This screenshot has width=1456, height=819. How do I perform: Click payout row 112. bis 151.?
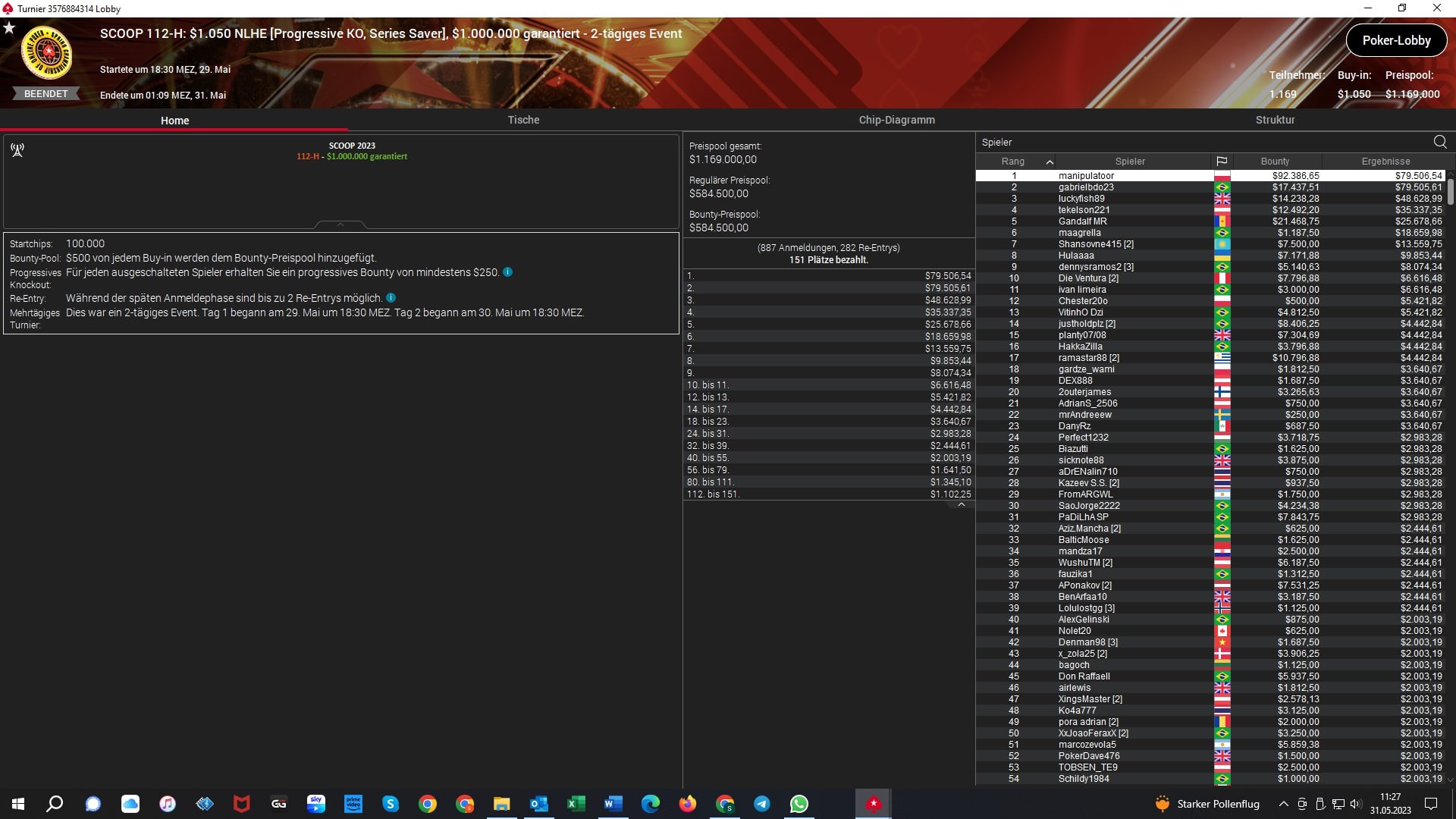tap(828, 494)
